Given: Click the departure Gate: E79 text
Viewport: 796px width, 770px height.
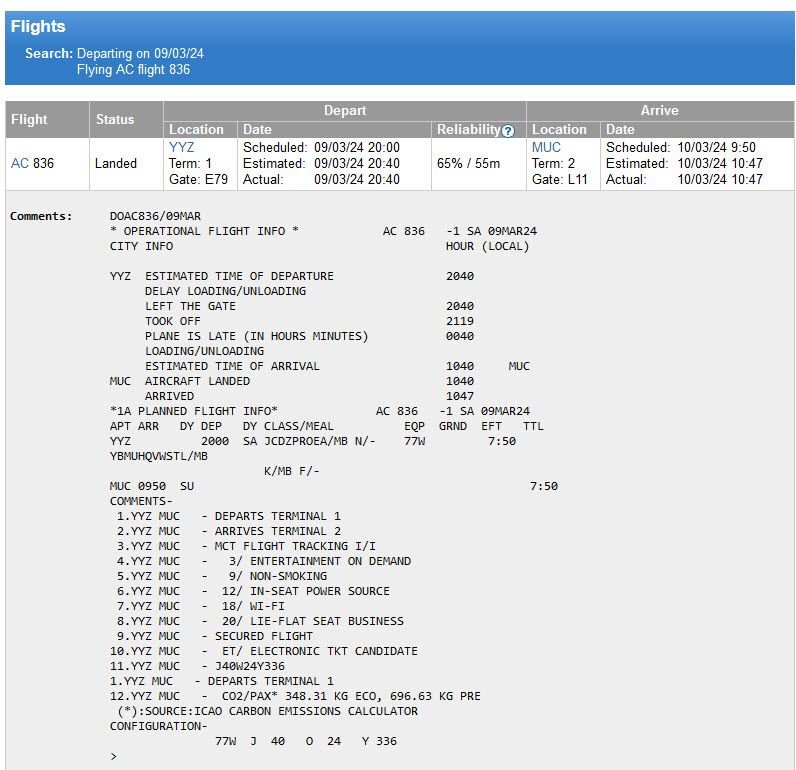Looking at the screenshot, I should 198,179.
